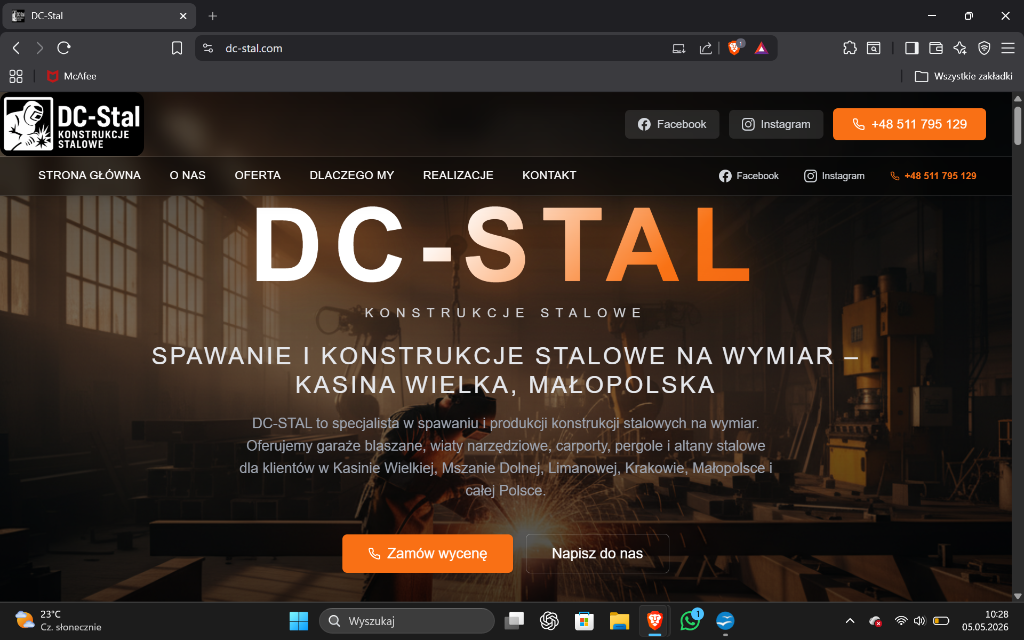
Task: Click the battery tray icon
Action: point(940,620)
